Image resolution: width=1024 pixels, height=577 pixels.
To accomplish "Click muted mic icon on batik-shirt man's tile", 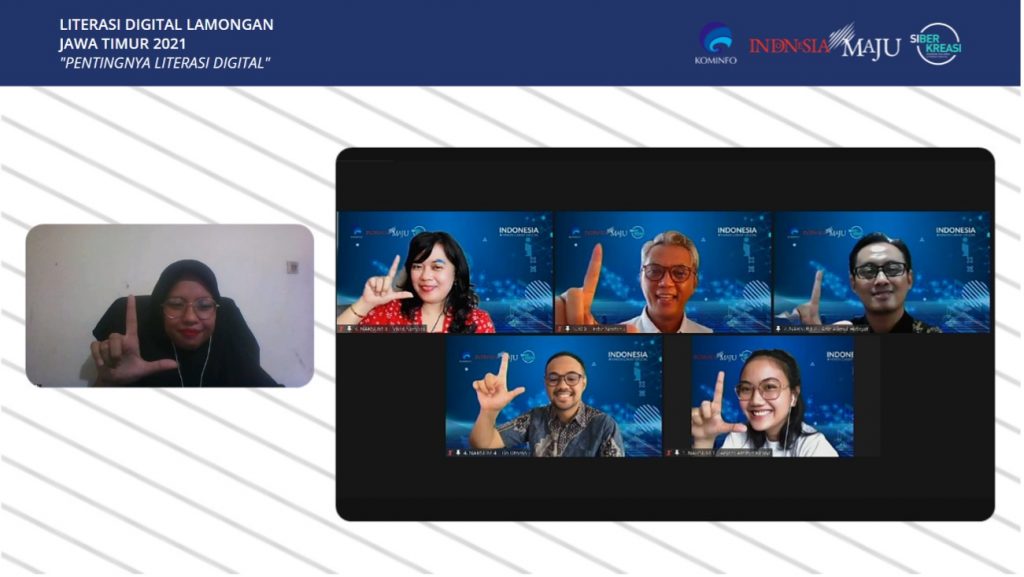I will point(457,452).
